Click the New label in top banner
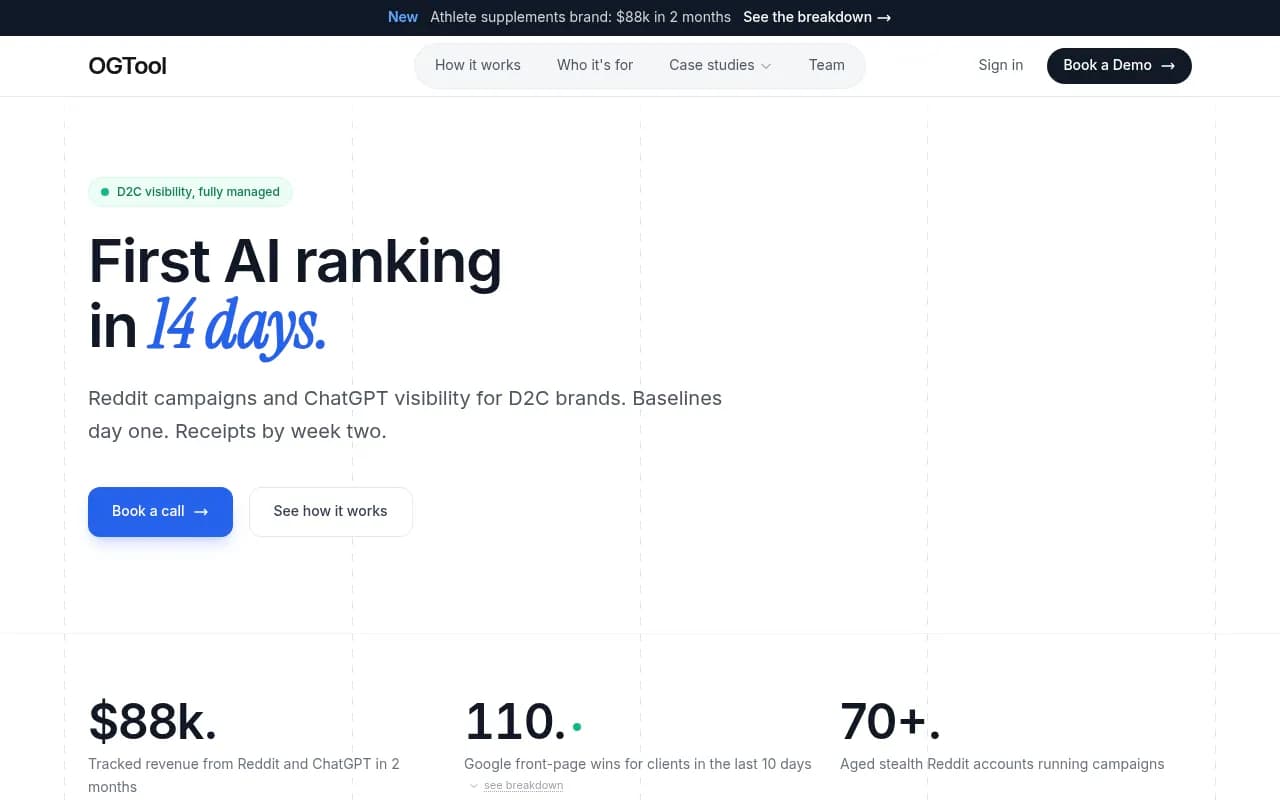The width and height of the screenshot is (1280, 800). 403,17
